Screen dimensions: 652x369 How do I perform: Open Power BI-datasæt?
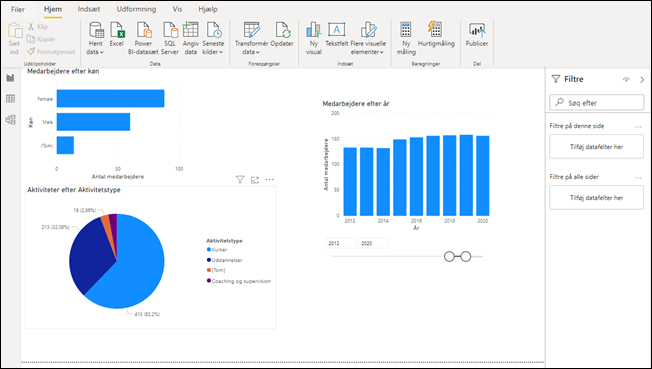tap(143, 39)
